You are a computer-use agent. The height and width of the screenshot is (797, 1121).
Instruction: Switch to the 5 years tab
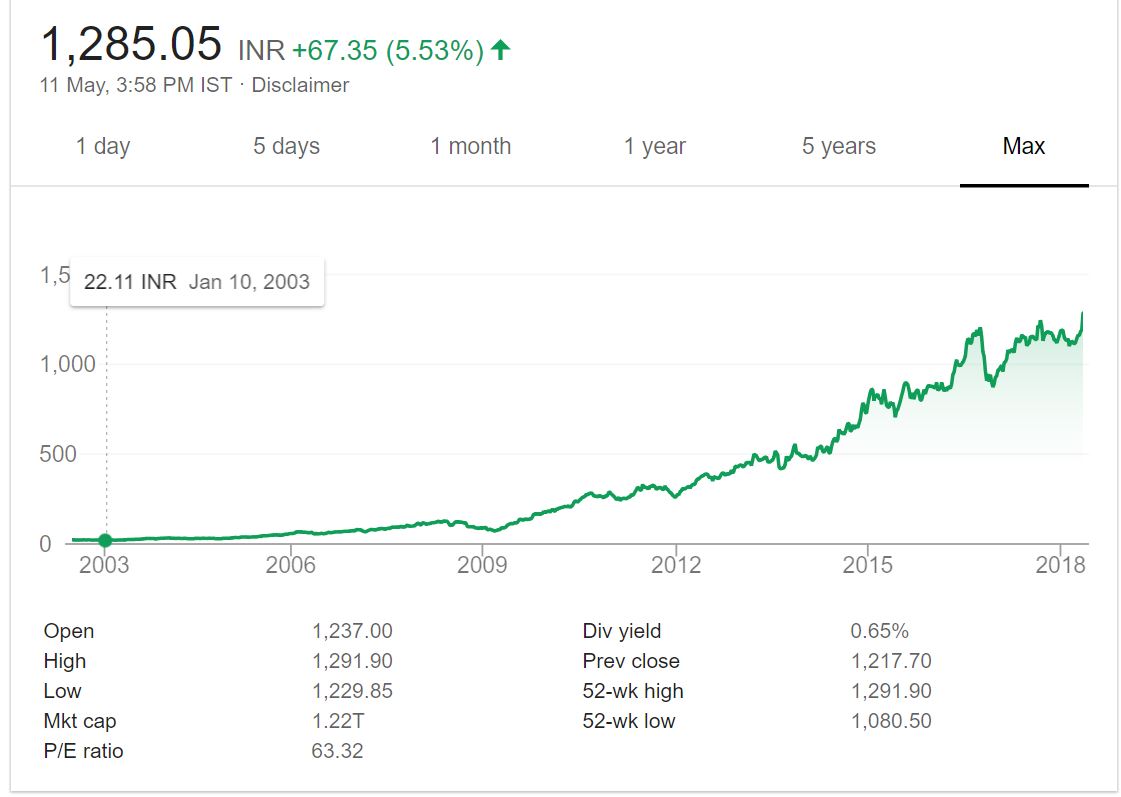[x=838, y=146]
